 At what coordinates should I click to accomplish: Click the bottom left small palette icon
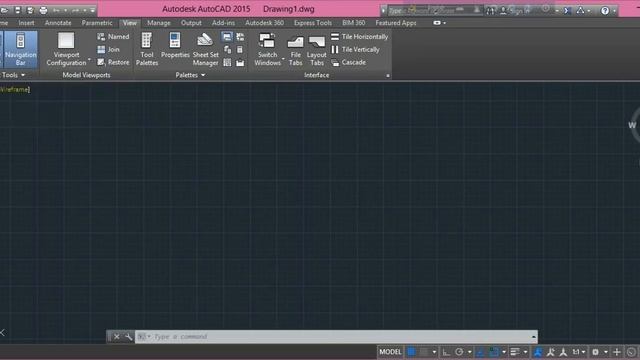[x=227, y=62]
